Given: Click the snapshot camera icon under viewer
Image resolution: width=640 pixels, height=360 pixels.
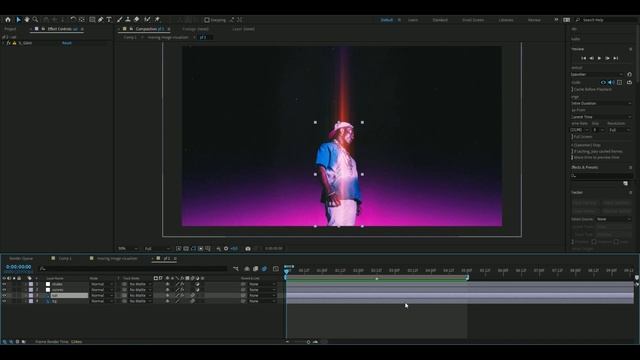Looking at the screenshot, I should click(248, 249).
